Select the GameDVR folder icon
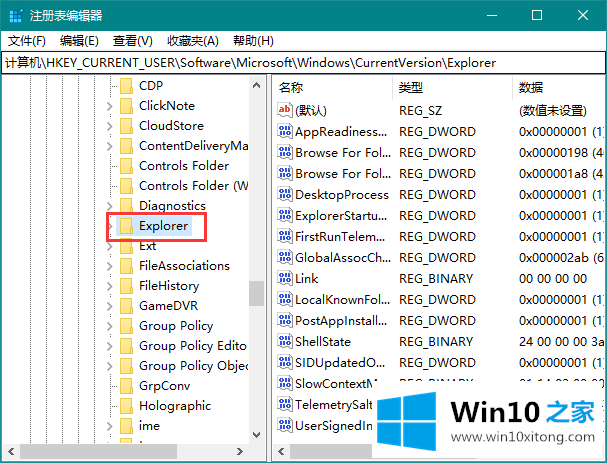Screen dimensions: 607x463 click(x=126, y=306)
